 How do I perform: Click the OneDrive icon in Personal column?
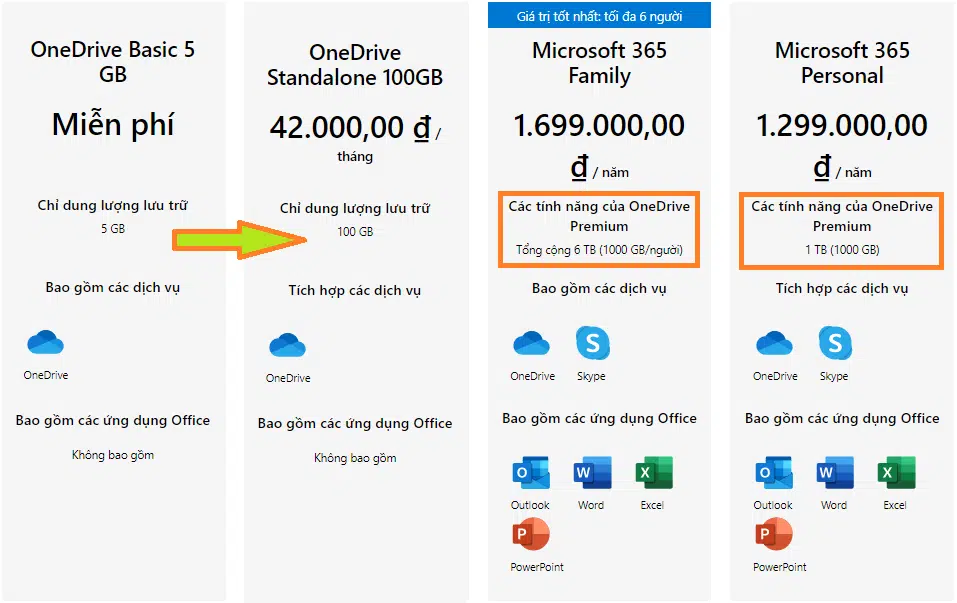pos(773,343)
